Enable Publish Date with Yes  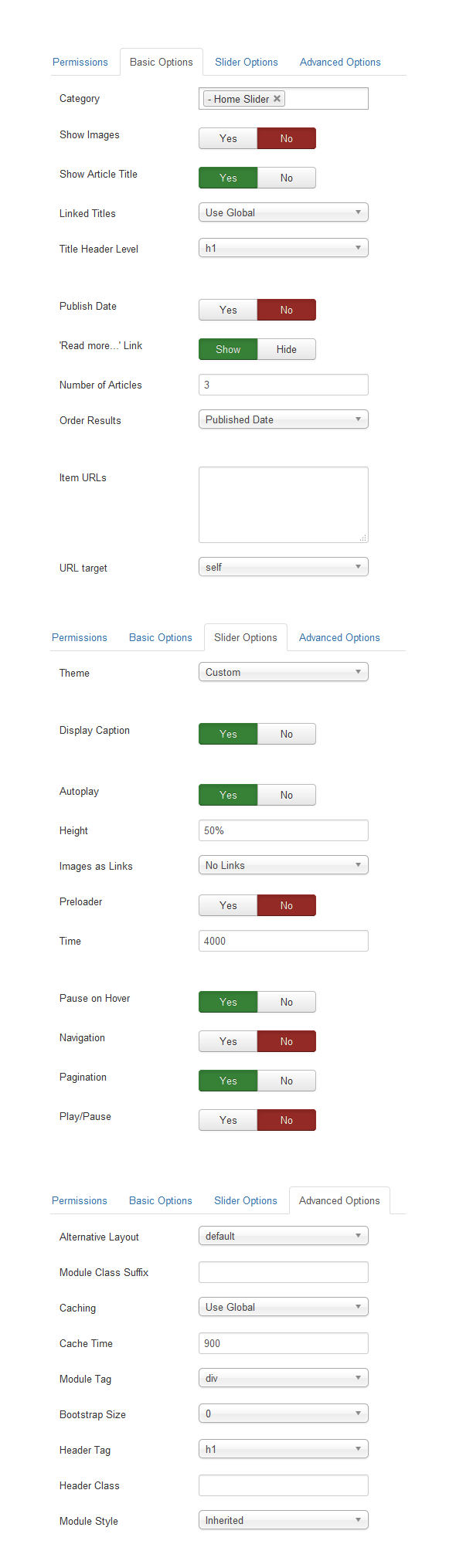pyautogui.click(x=228, y=310)
